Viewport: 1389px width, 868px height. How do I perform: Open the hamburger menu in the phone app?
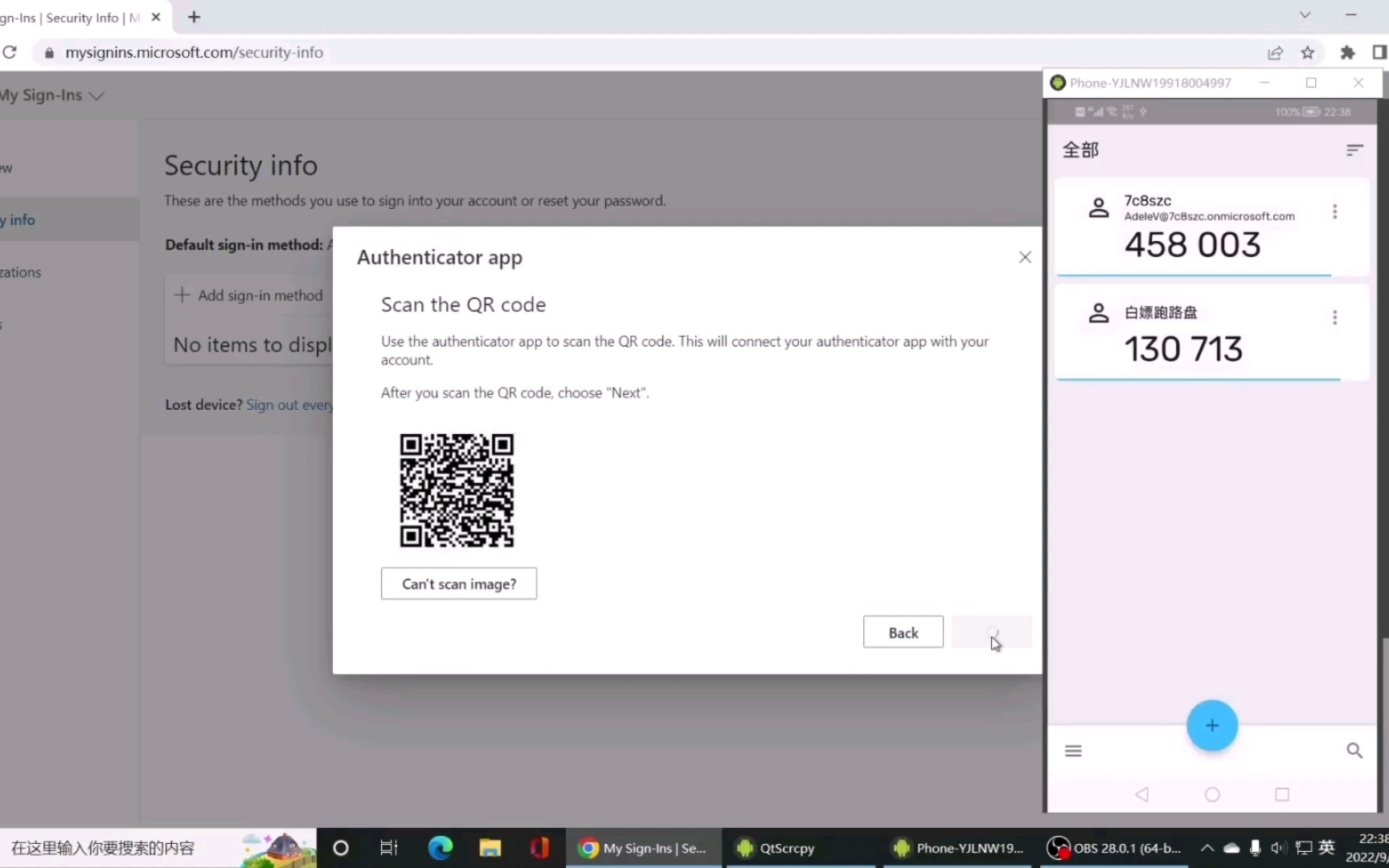click(1073, 751)
